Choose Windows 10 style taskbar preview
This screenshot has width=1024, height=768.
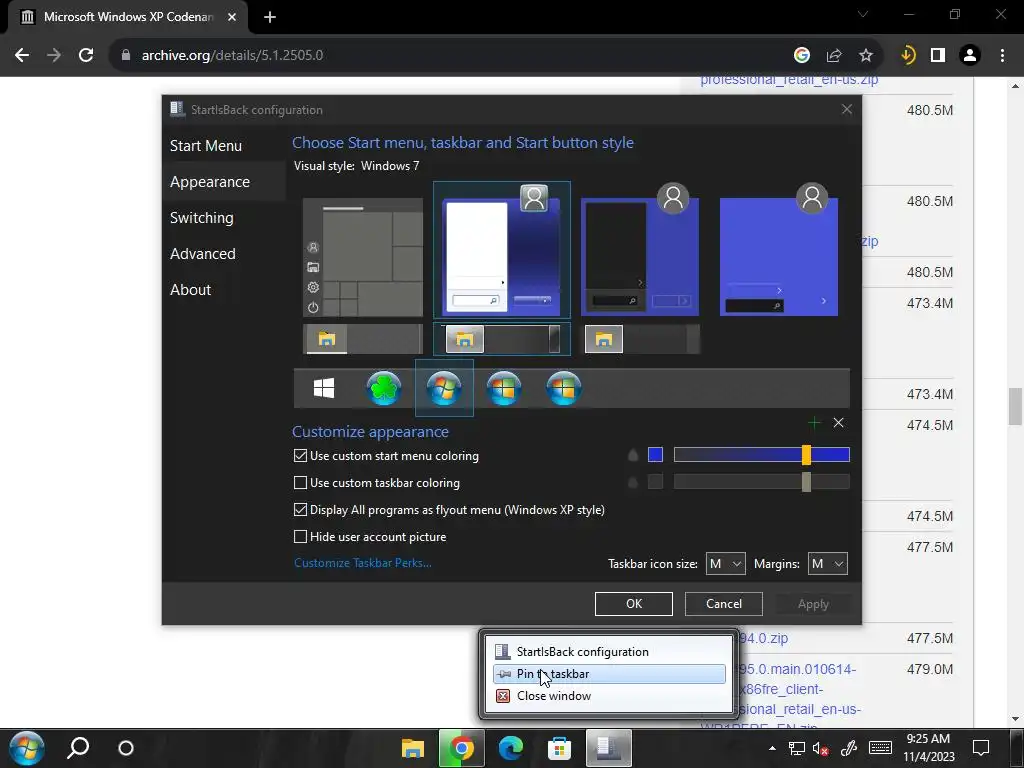[363, 339]
